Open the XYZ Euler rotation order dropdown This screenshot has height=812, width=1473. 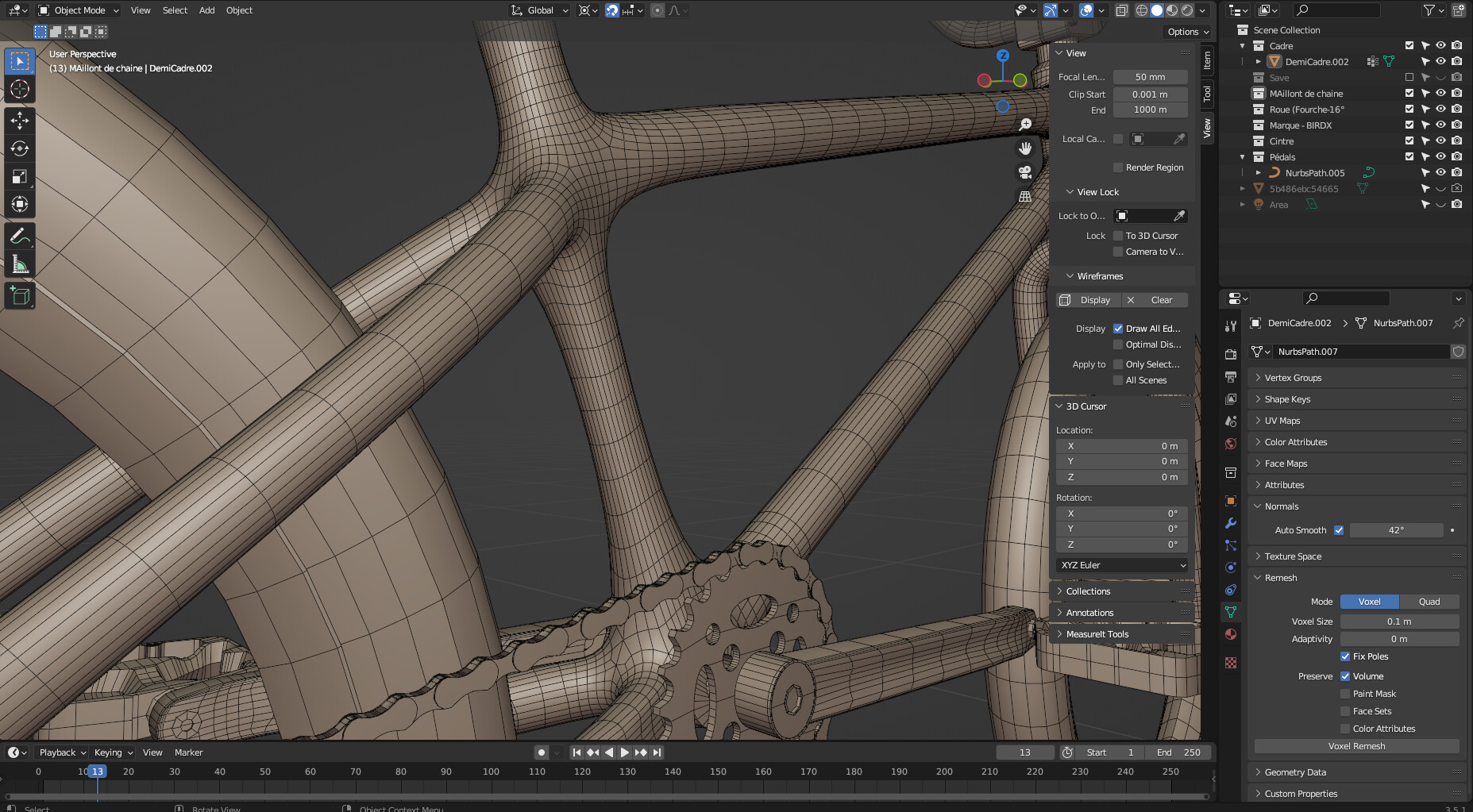pos(1121,564)
